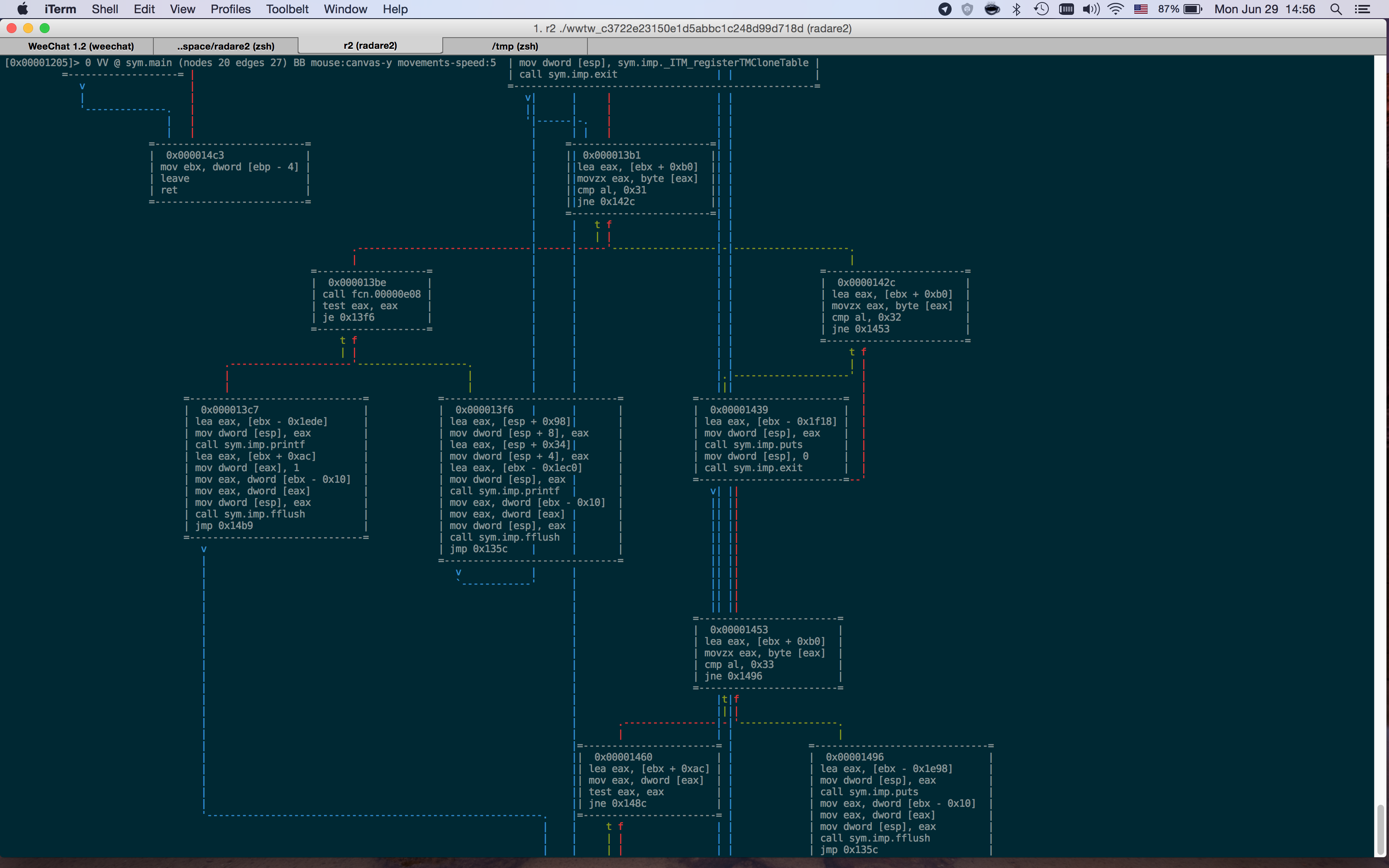This screenshot has height=868, width=1389.
Task: Click the graph node address 0x000013b1
Action: [x=612, y=155]
